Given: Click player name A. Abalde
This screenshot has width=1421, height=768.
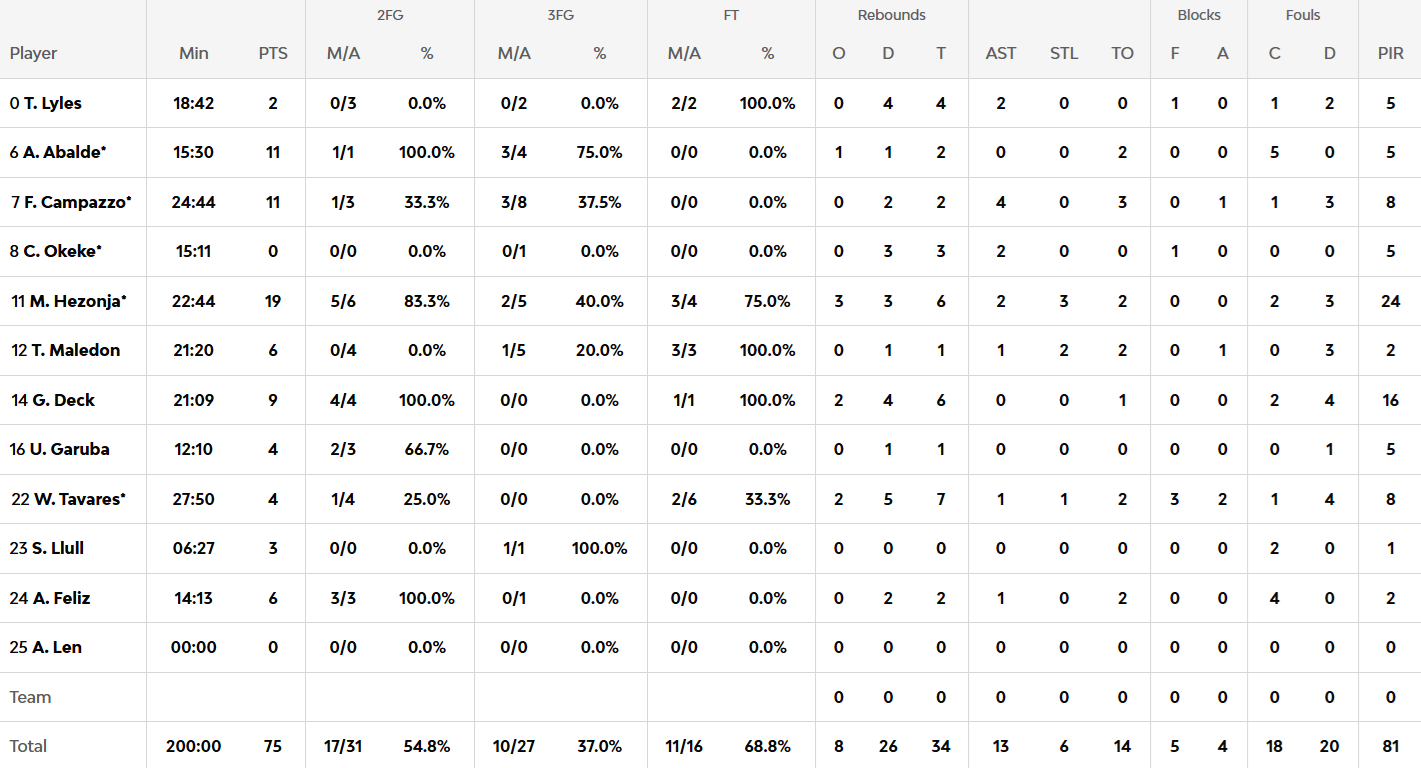Looking at the screenshot, I should (64, 152).
